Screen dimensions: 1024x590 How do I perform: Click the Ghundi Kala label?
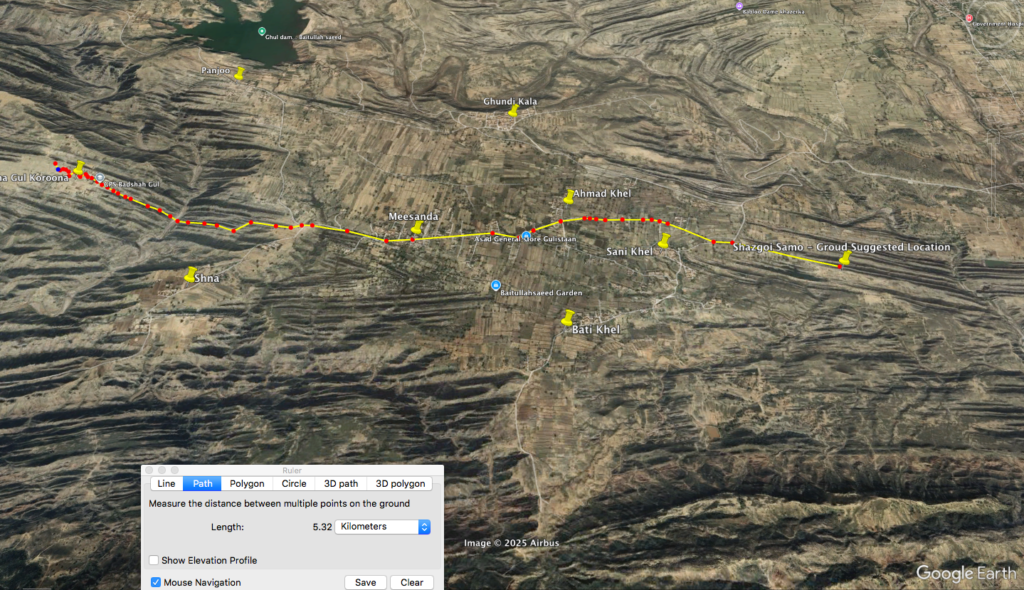pyautogui.click(x=510, y=101)
